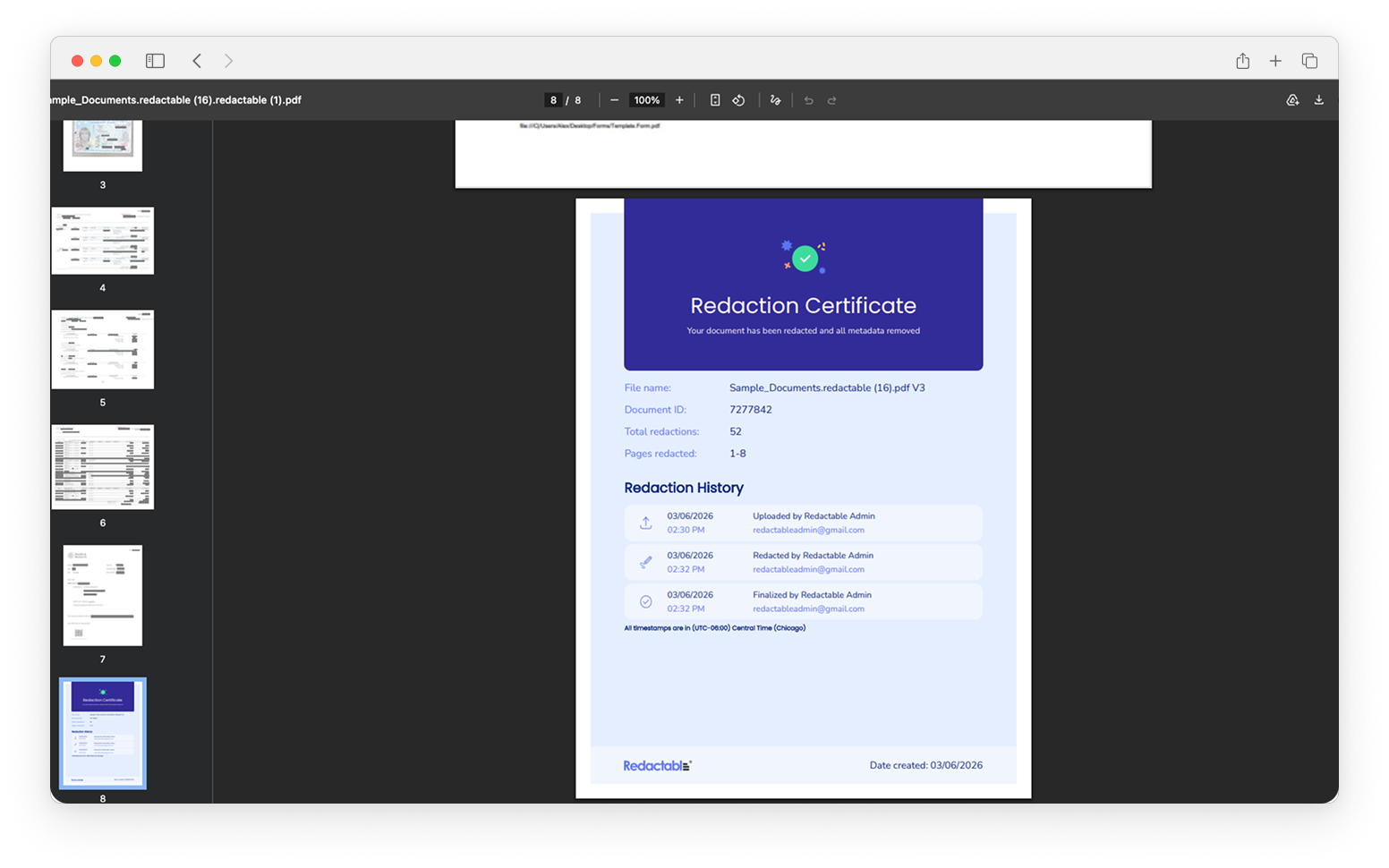Click 'Finalized by Redactable Admin' text

point(812,595)
